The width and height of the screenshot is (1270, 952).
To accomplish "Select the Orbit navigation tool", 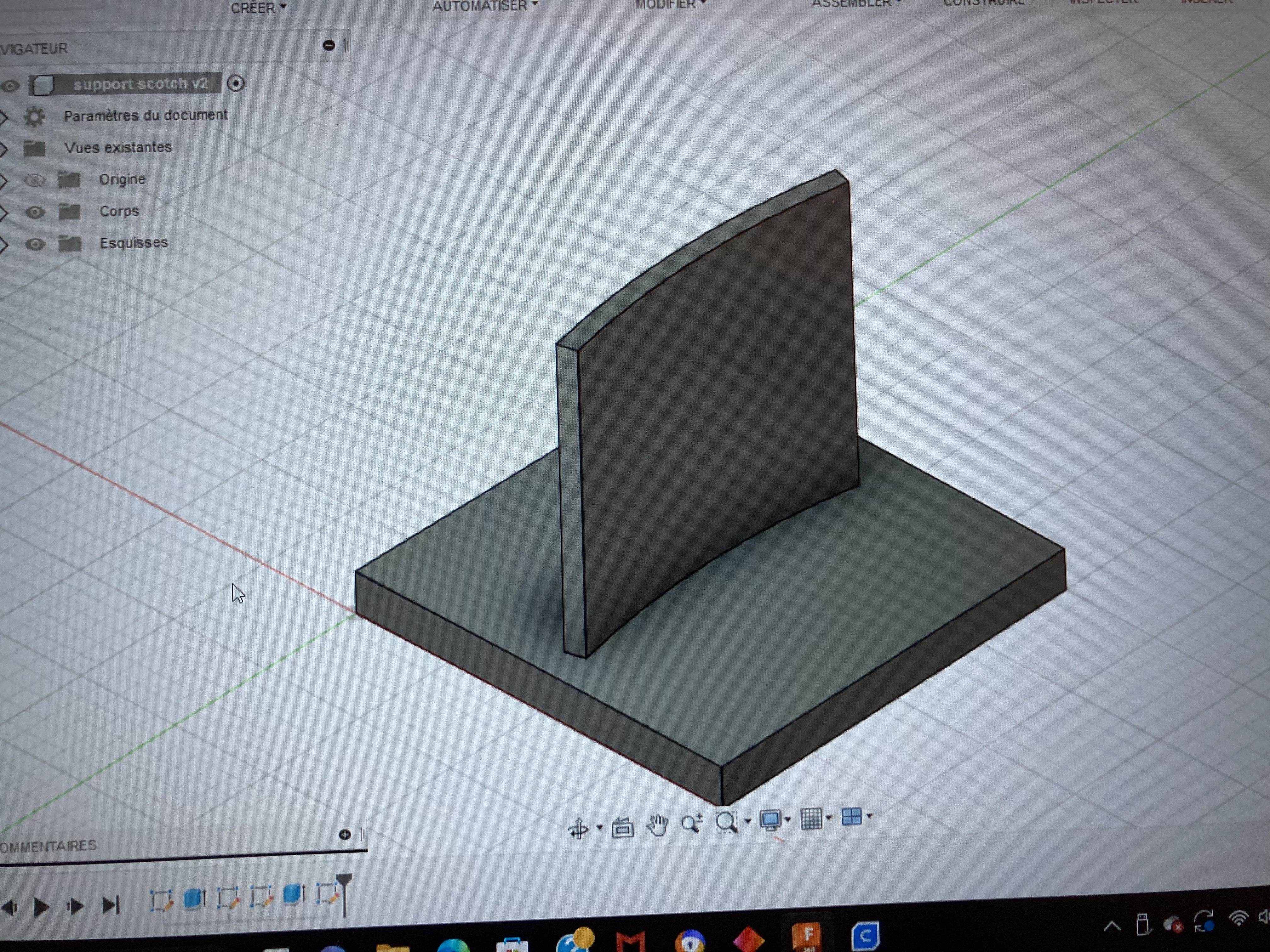I will click(578, 829).
